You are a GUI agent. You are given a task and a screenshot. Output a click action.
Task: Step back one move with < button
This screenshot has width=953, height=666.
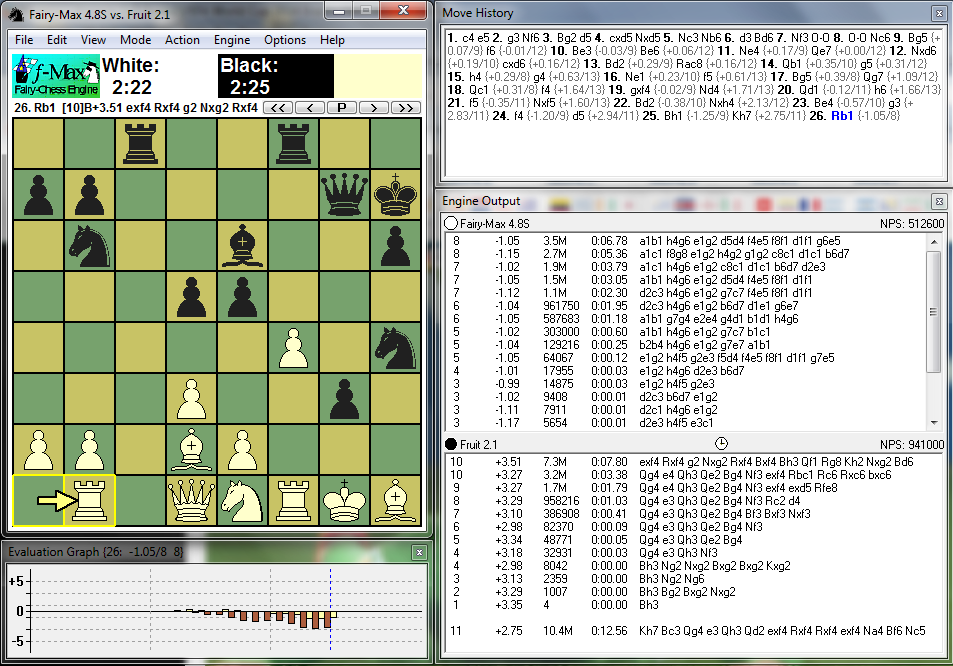[x=310, y=108]
